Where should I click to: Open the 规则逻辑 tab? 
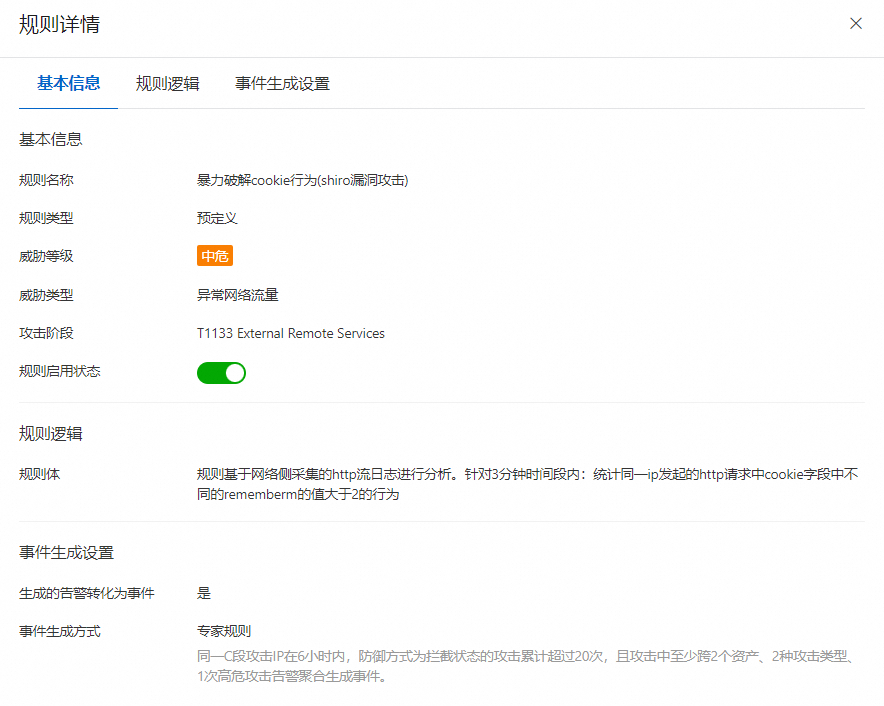tap(167, 83)
